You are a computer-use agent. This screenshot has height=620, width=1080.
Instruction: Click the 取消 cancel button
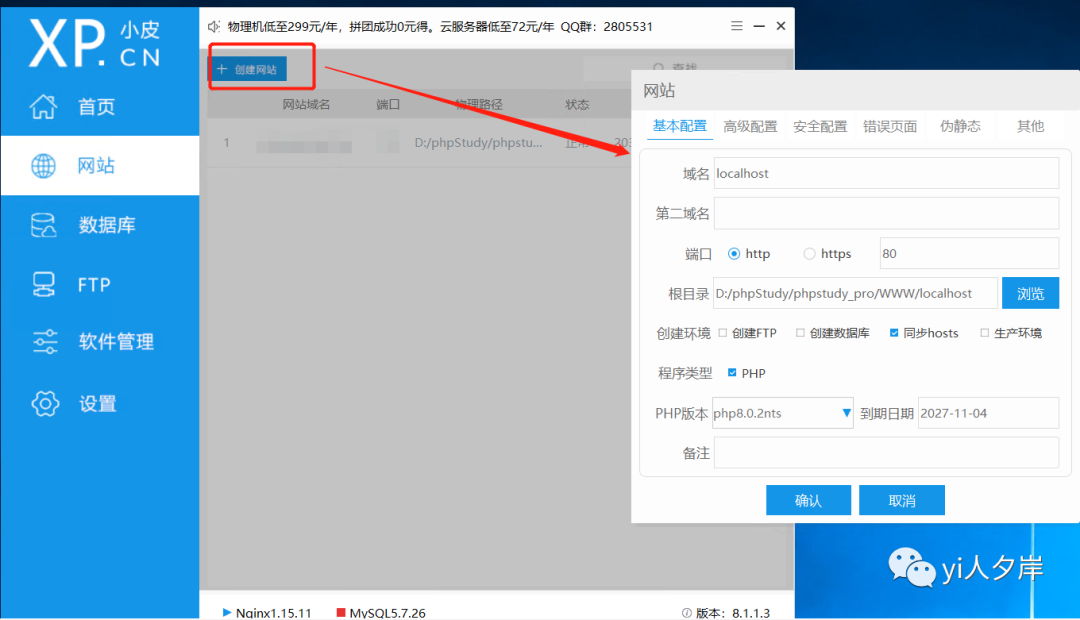pos(902,500)
